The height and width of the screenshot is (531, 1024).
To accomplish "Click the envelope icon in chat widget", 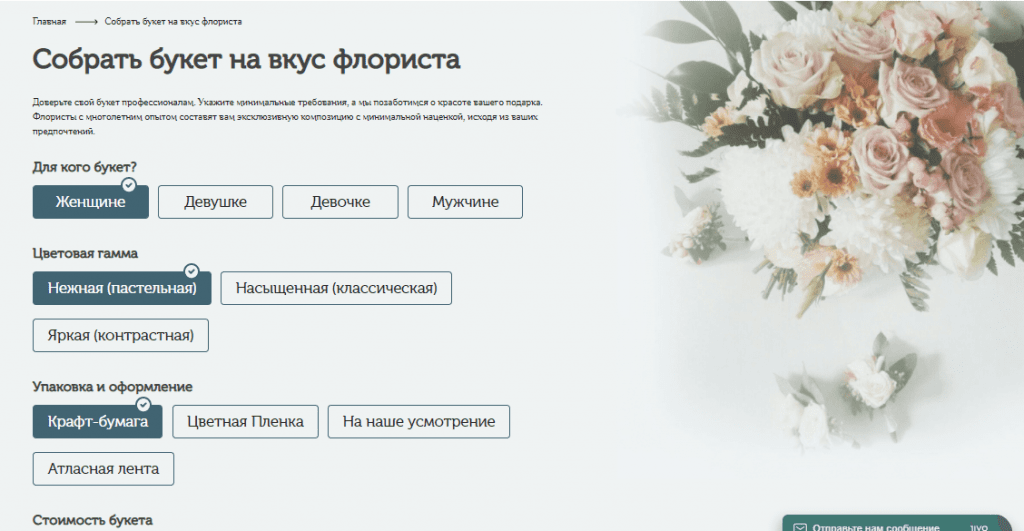I will [x=798, y=526].
